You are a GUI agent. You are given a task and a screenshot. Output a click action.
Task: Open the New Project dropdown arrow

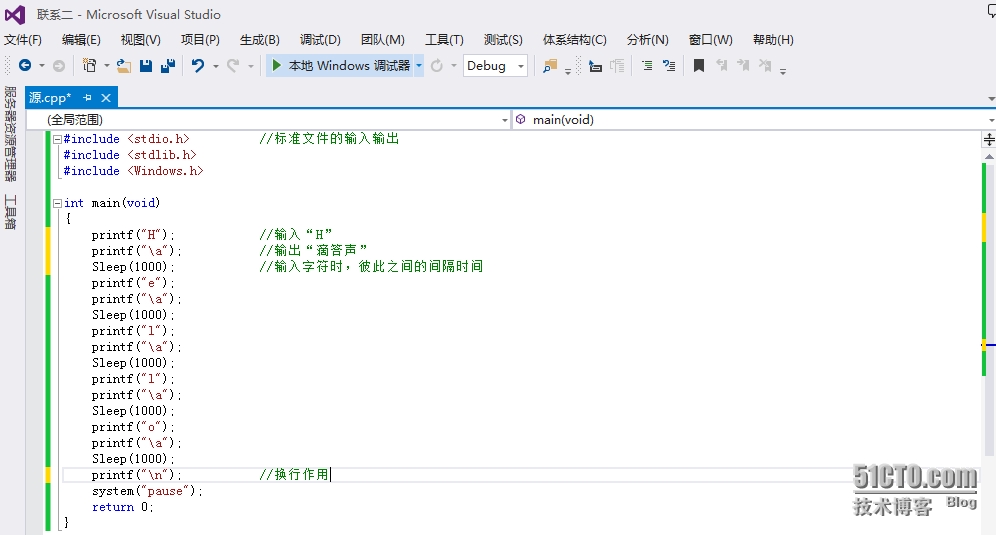pos(107,65)
